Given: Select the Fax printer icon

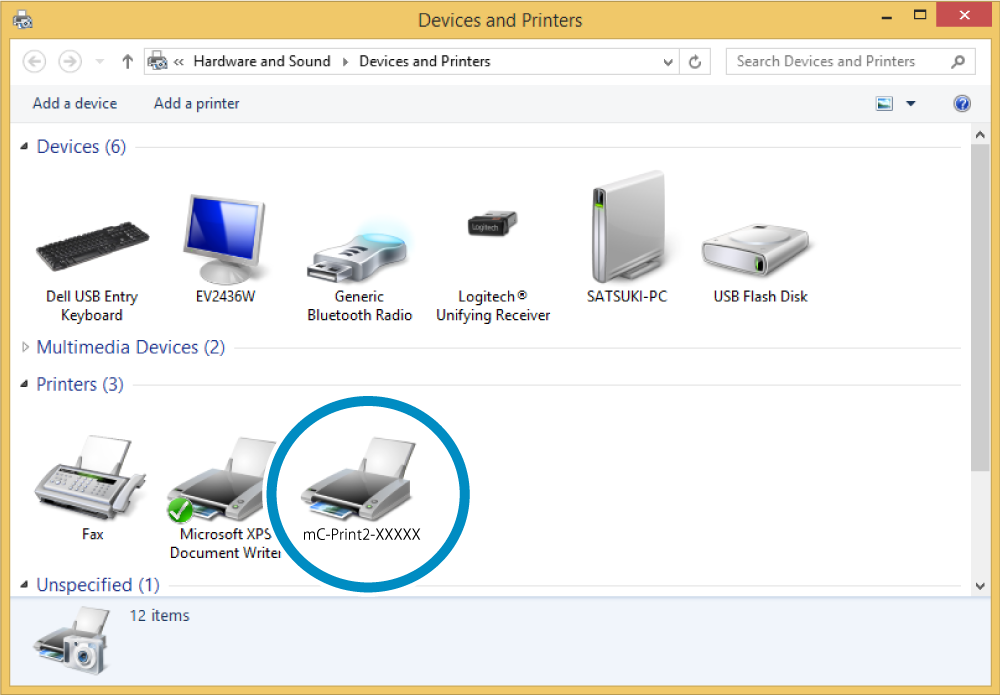Looking at the screenshot, I should point(92,480).
